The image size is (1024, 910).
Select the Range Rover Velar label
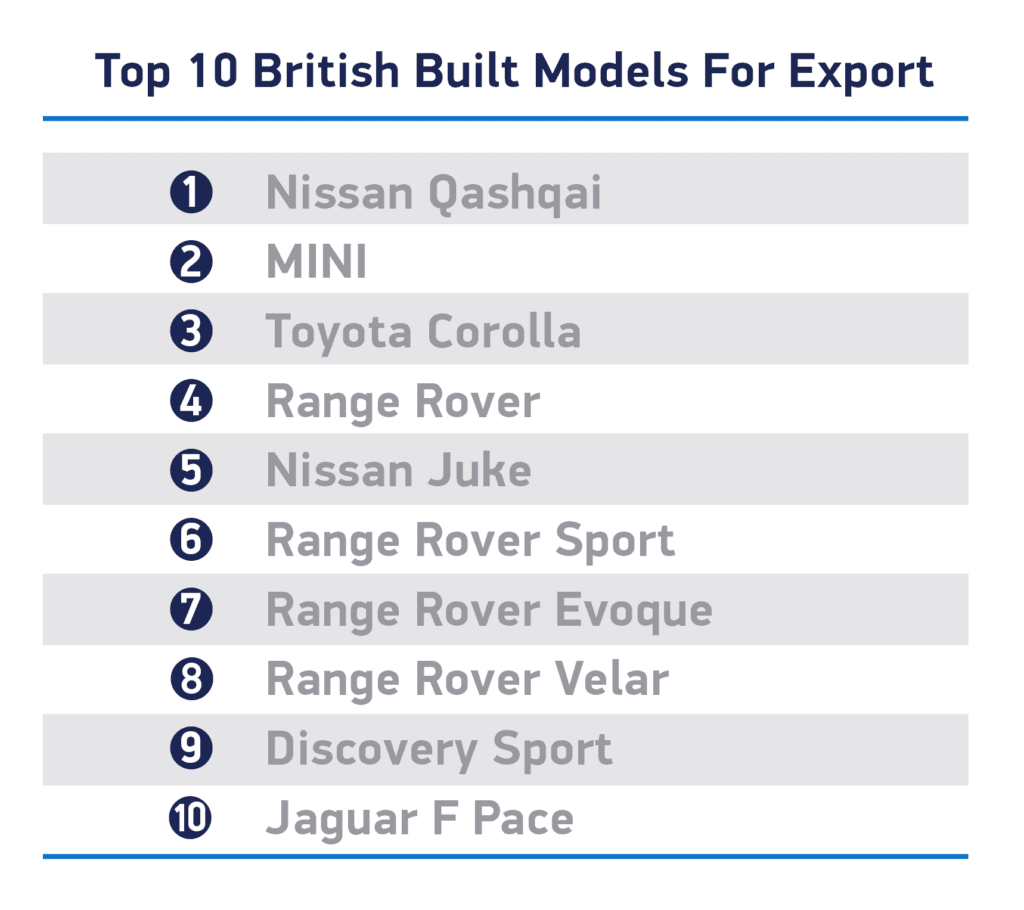click(467, 680)
